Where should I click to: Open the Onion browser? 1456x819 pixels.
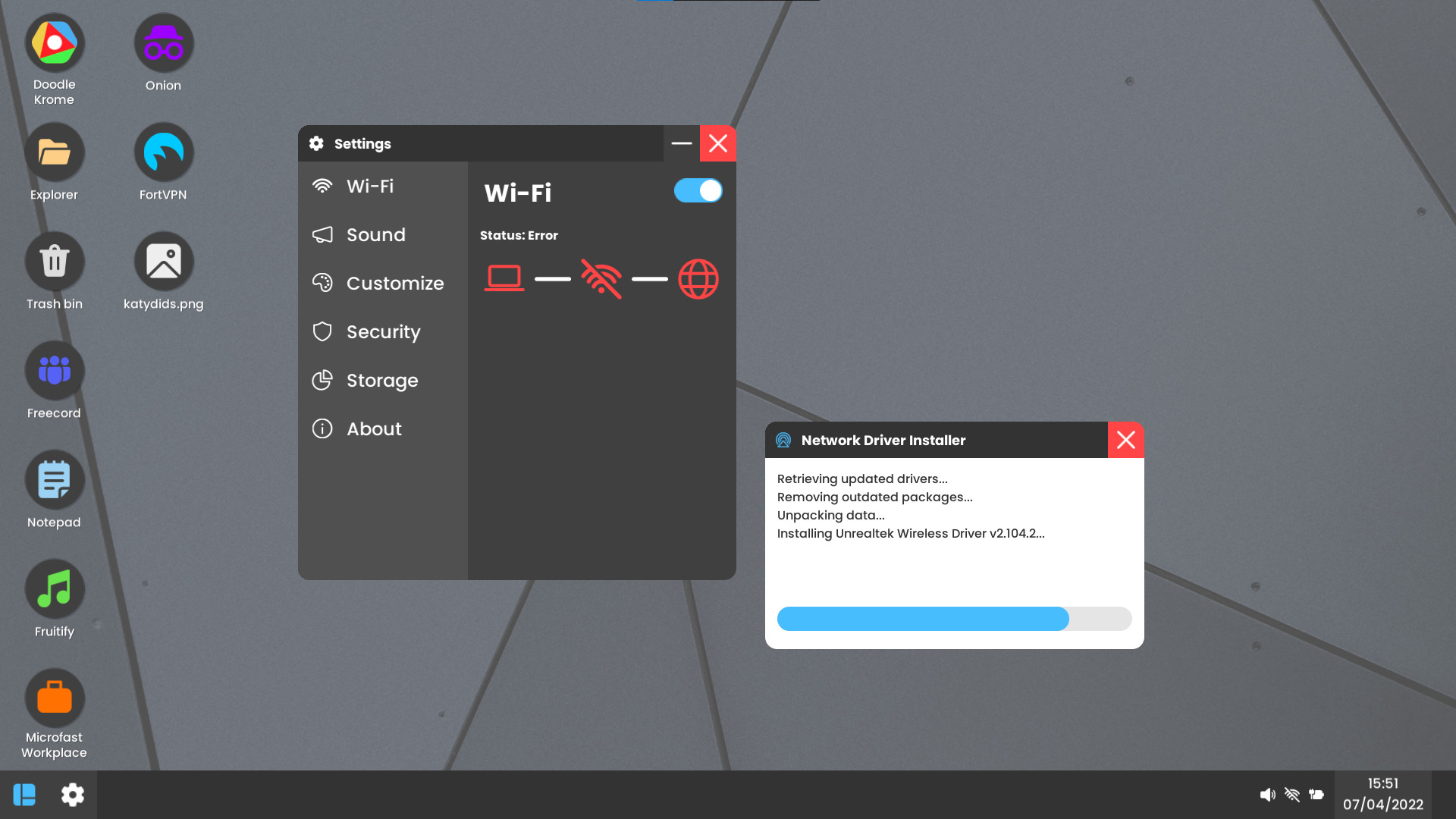click(x=163, y=42)
